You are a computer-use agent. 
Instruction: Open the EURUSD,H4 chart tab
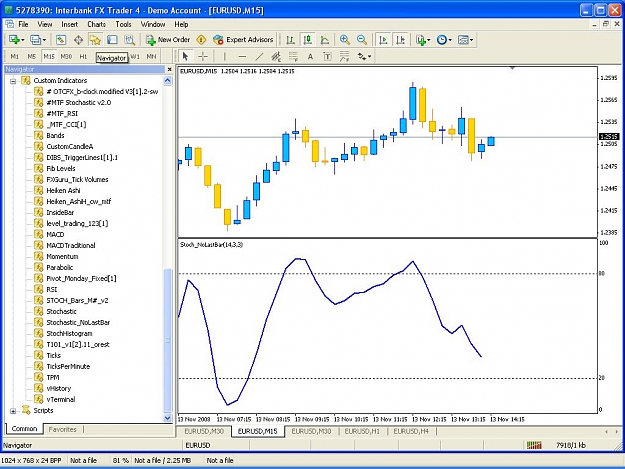411,432
